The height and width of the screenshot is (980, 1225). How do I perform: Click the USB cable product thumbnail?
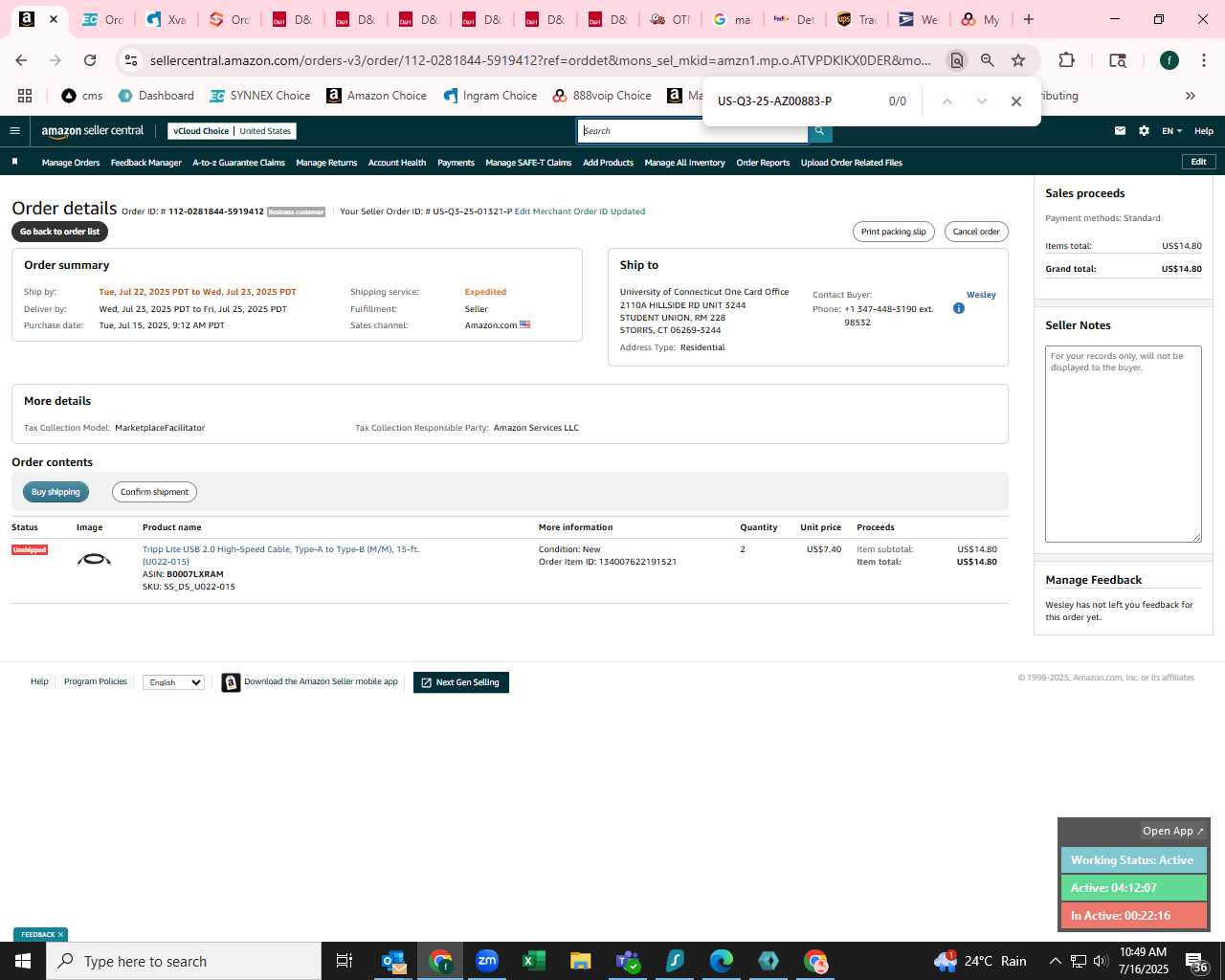tap(94, 559)
